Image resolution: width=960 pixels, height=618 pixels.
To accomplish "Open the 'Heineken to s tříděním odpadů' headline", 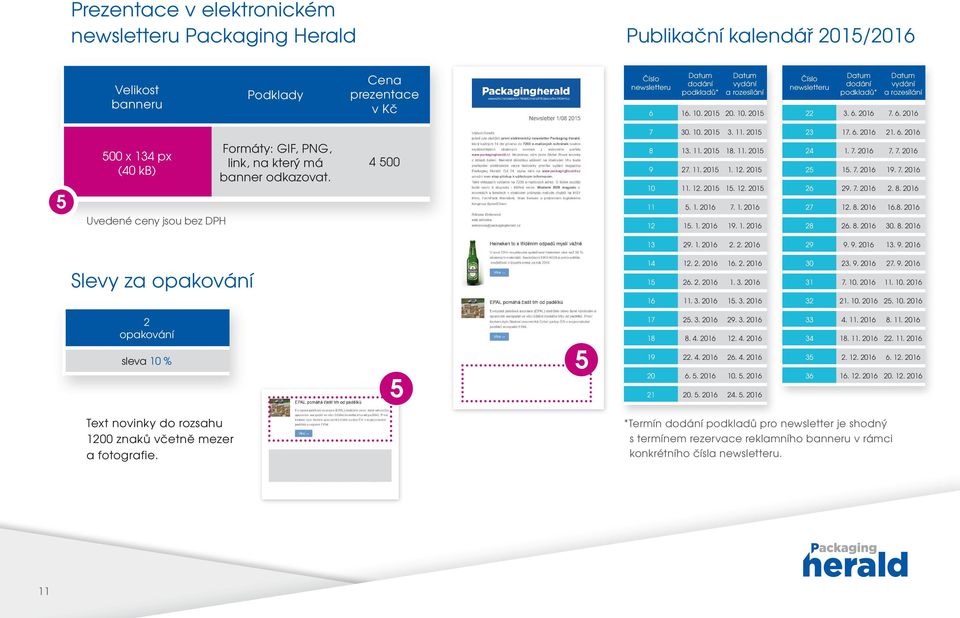I will (x=536, y=244).
